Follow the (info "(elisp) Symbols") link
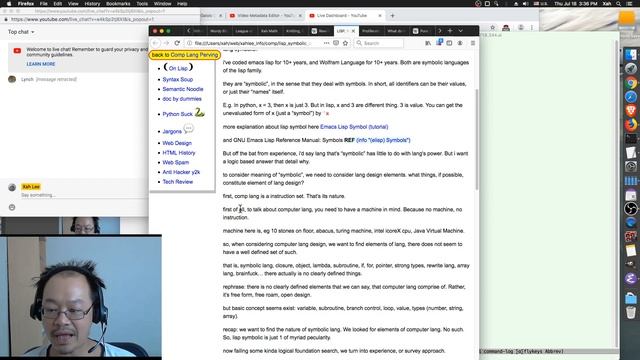 pyautogui.click(x=383, y=140)
